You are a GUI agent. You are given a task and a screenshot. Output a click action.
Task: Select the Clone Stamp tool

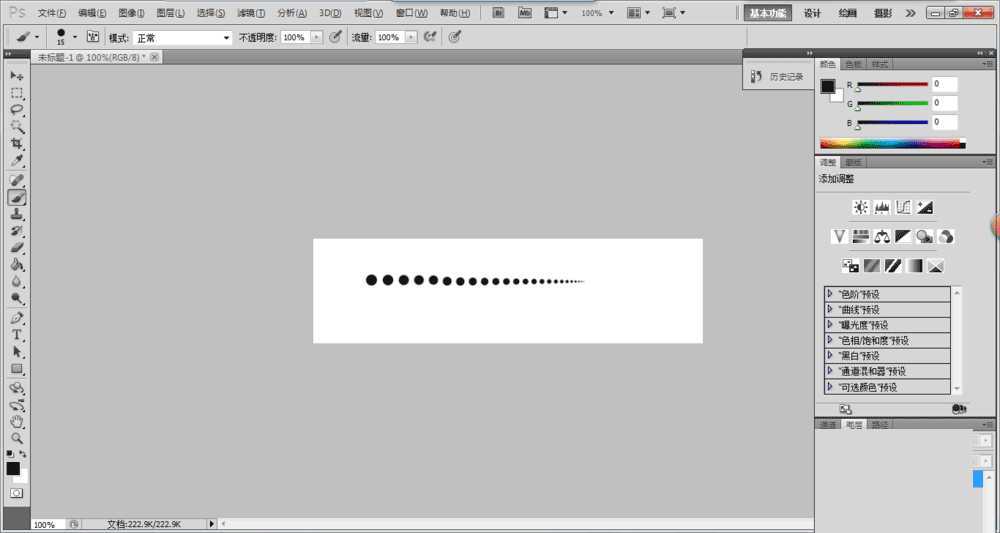click(17, 214)
